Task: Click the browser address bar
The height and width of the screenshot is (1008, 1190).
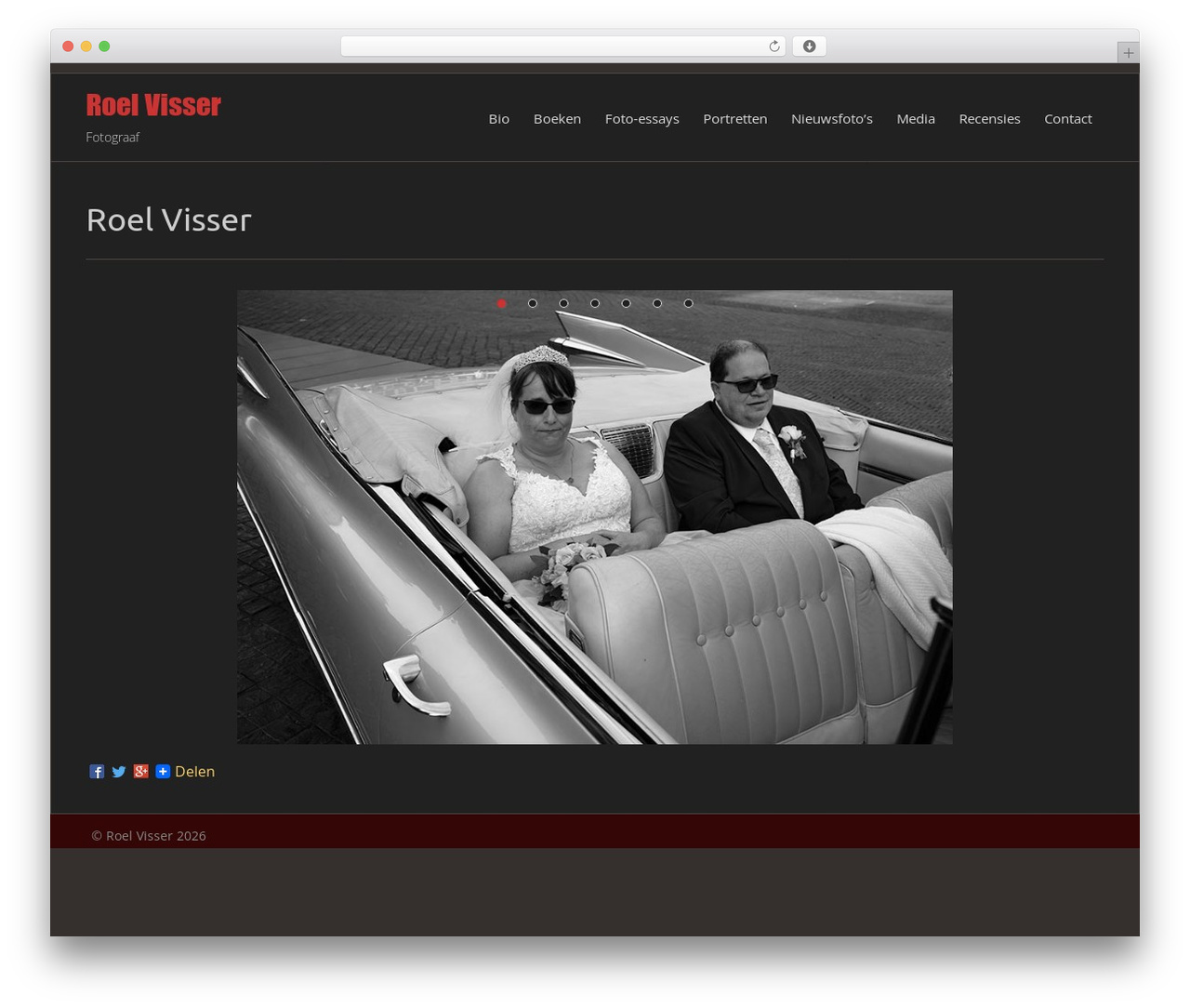Action: tap(563, 46)
